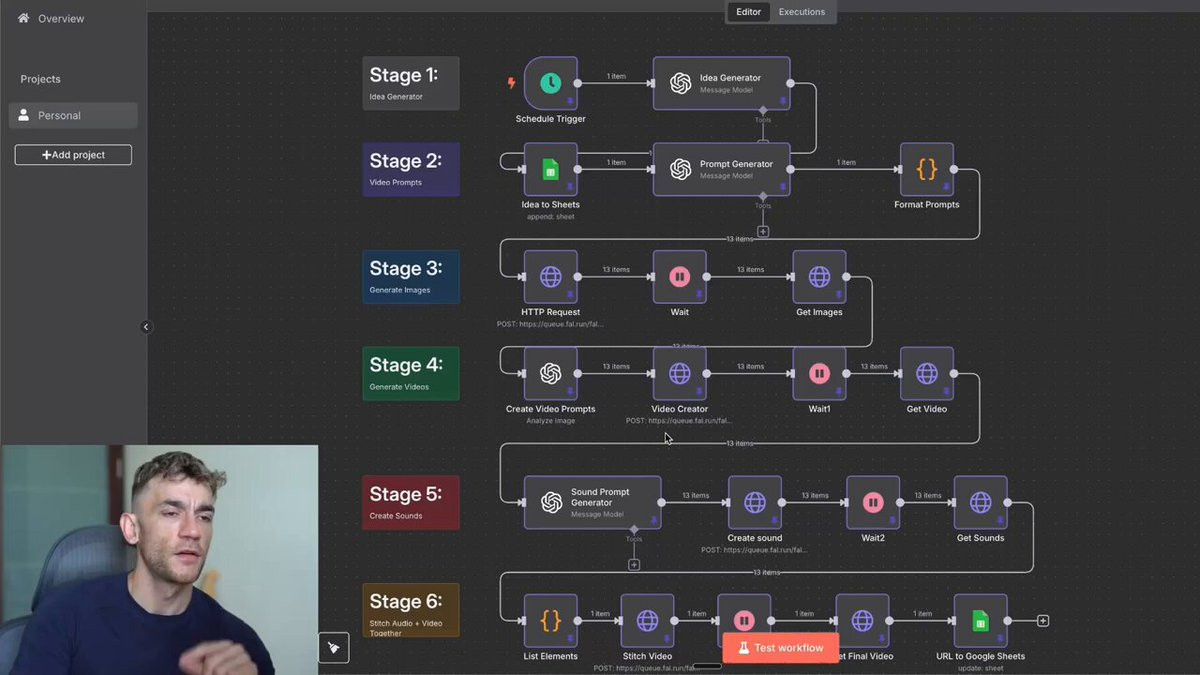The height and width of the screenshot is (675, 1200).
Task: Add a tool under Prompt Generator plus
Action: pyautogui.click(x=763, y=231)
